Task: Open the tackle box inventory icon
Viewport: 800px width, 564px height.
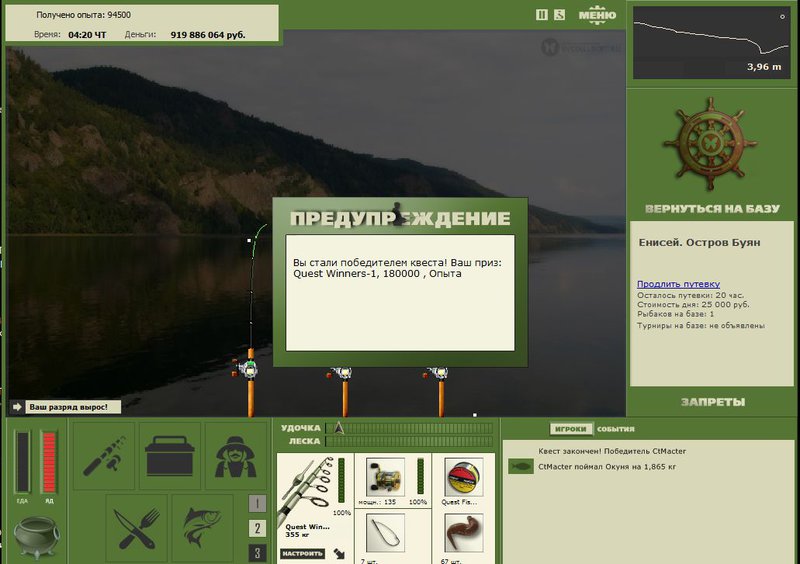Action: coord(170,456)
